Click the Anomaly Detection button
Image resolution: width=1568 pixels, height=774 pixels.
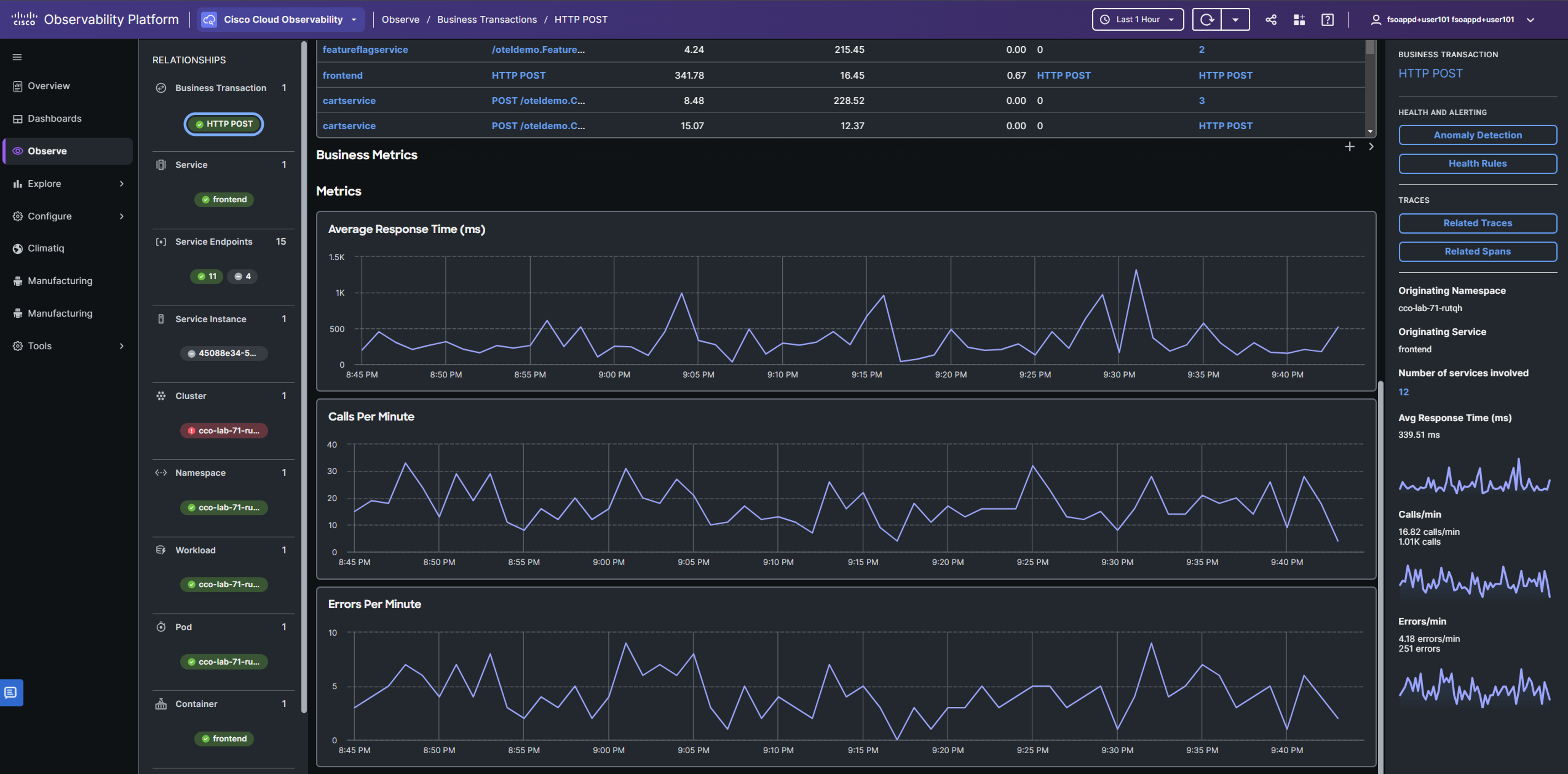pos(1477,135)
